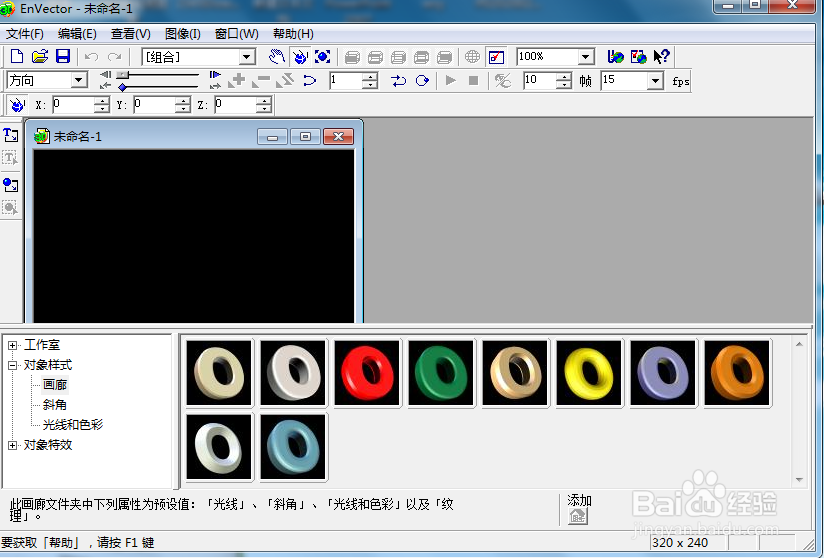Open the 15 fps dropdown

[x=655, y=81]
